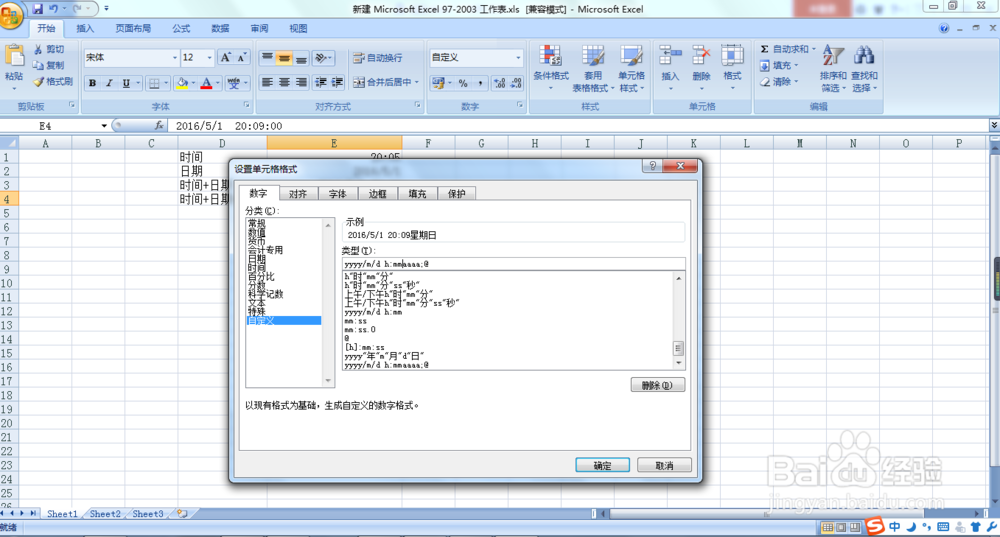1000x537 pixels.
Task: Toggle Bold formatting
Action: pos(92,83)
